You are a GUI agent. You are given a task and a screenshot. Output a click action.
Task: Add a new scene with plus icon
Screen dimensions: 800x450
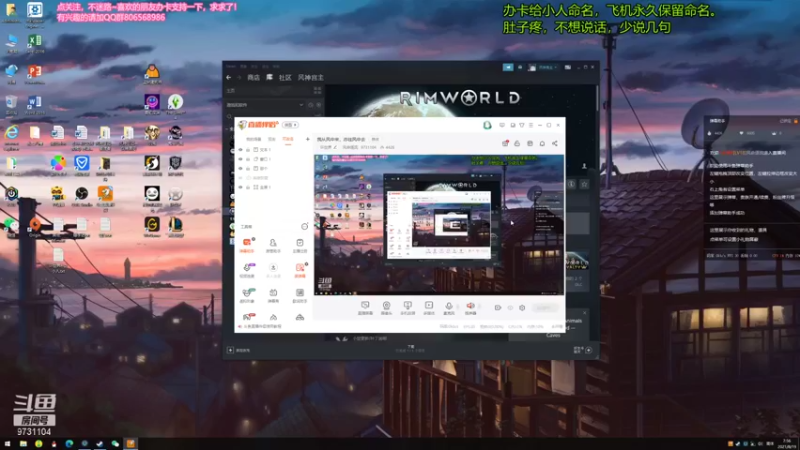coord(308,139)
